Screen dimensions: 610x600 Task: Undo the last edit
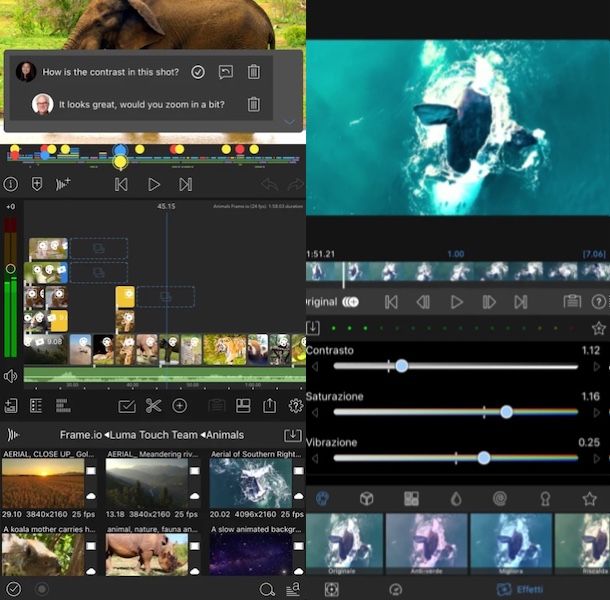tap(269, 184)
